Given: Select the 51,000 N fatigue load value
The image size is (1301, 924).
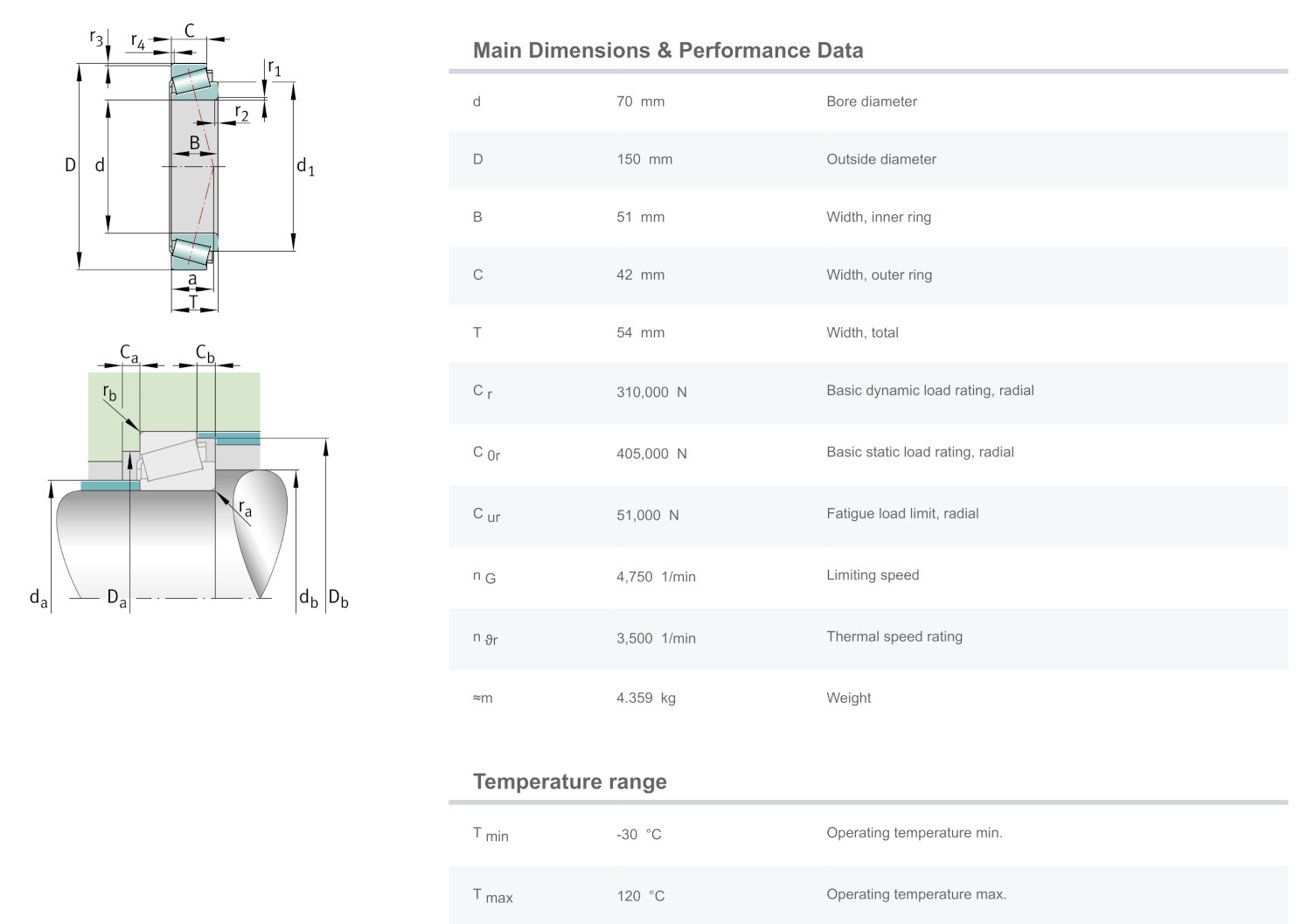Looking at the screenshot, I should pyautogui.click(x=647, y=515).
